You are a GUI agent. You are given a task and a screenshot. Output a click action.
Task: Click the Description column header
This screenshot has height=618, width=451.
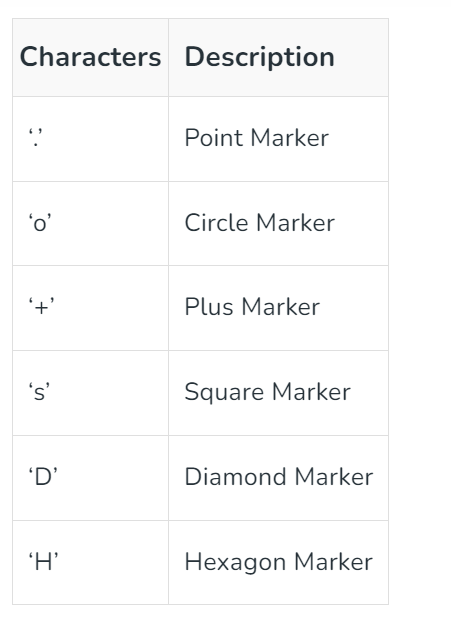tap(259, 57)
